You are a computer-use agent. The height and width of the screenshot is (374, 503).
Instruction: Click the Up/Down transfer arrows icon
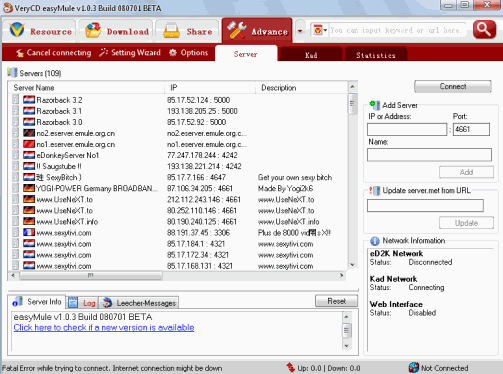[291, 368]
